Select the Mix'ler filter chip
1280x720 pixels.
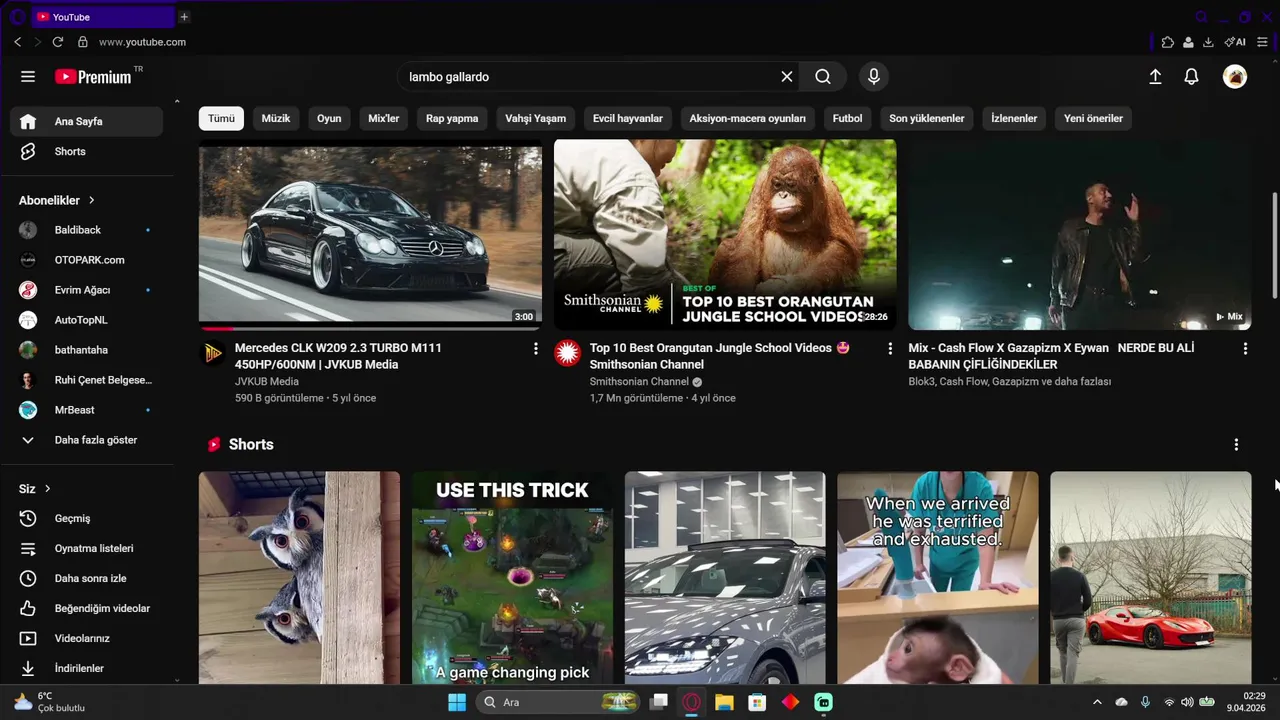coord(384,118)
